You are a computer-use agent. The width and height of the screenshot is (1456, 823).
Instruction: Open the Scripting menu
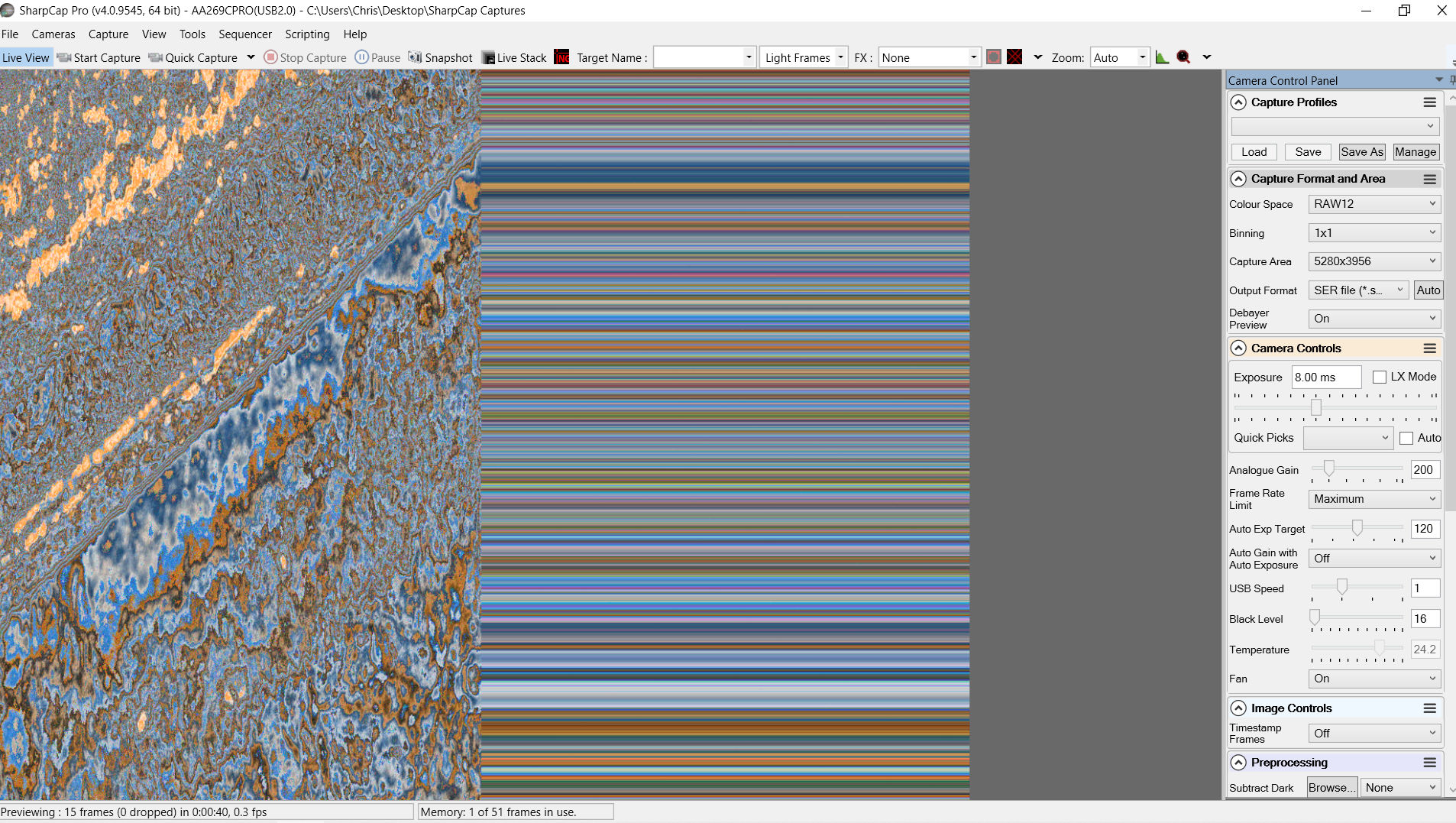307,34
